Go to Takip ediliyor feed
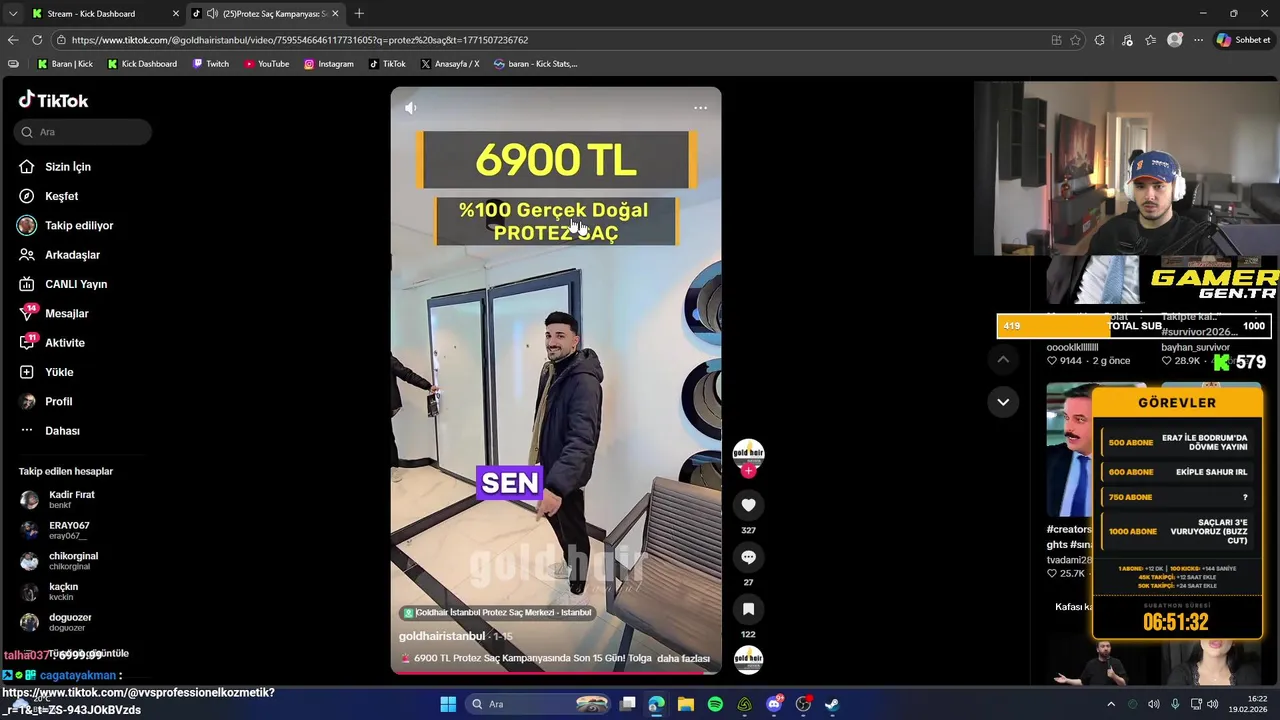The height and width of the screenshot is (720, 1280). tap(78, 226)
